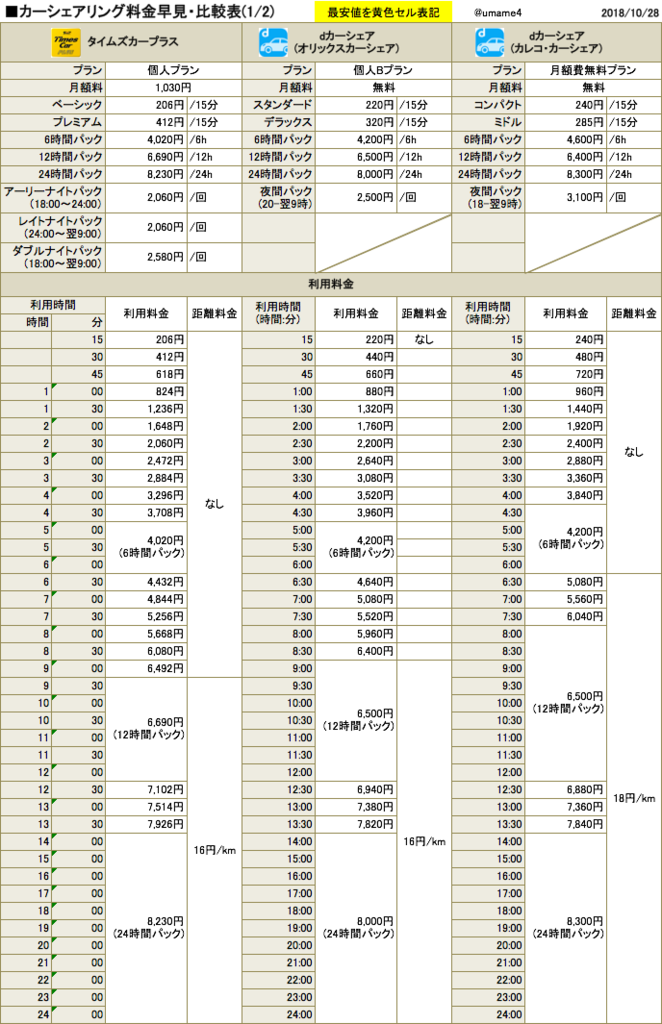Select the Orix 8,000円 (24時間パック) merged cell
Viewport: 662px width, 1024px height.
coord(356,928)
